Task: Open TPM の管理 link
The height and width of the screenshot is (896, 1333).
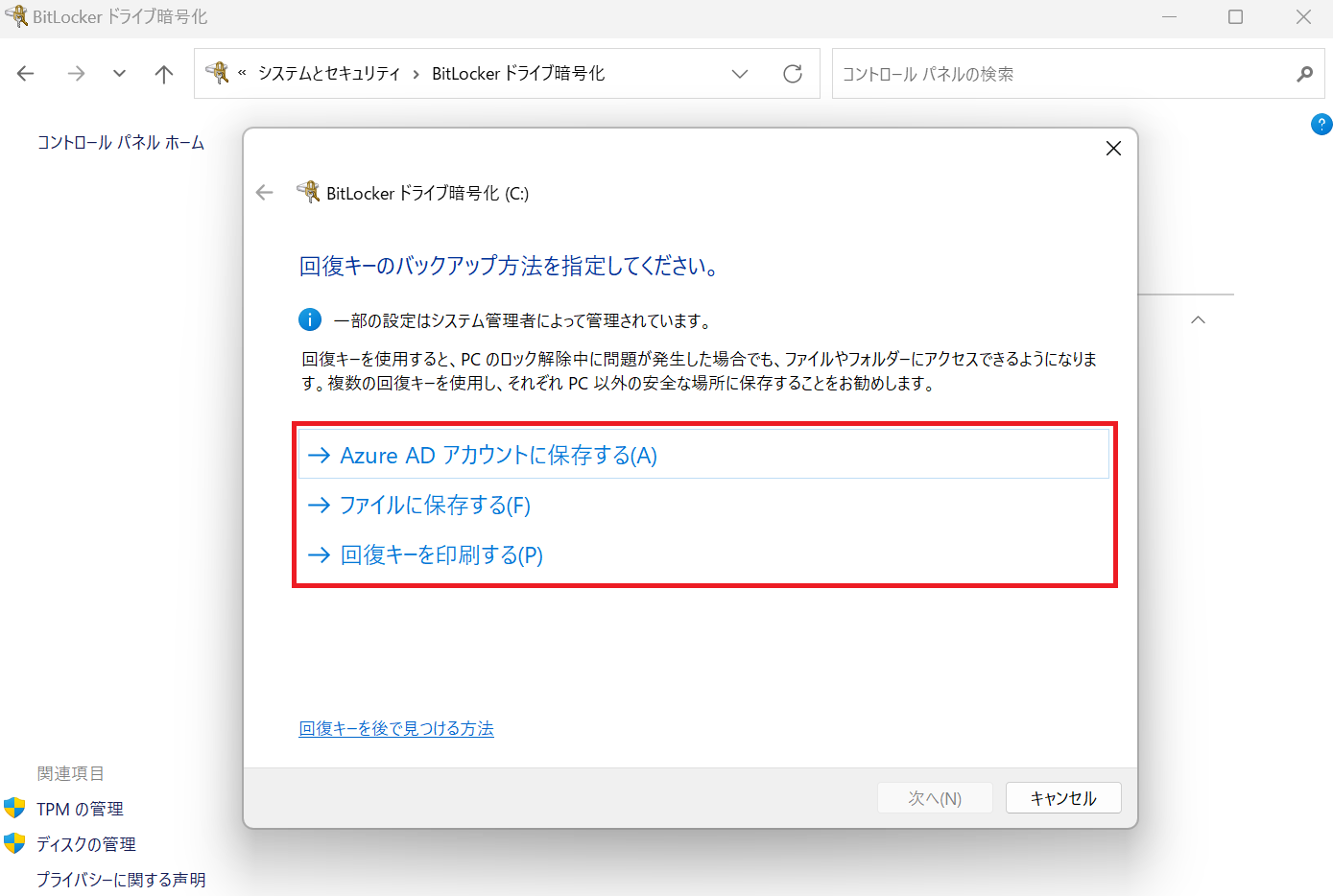Action: pyautogui.click(x=81, y=809)
